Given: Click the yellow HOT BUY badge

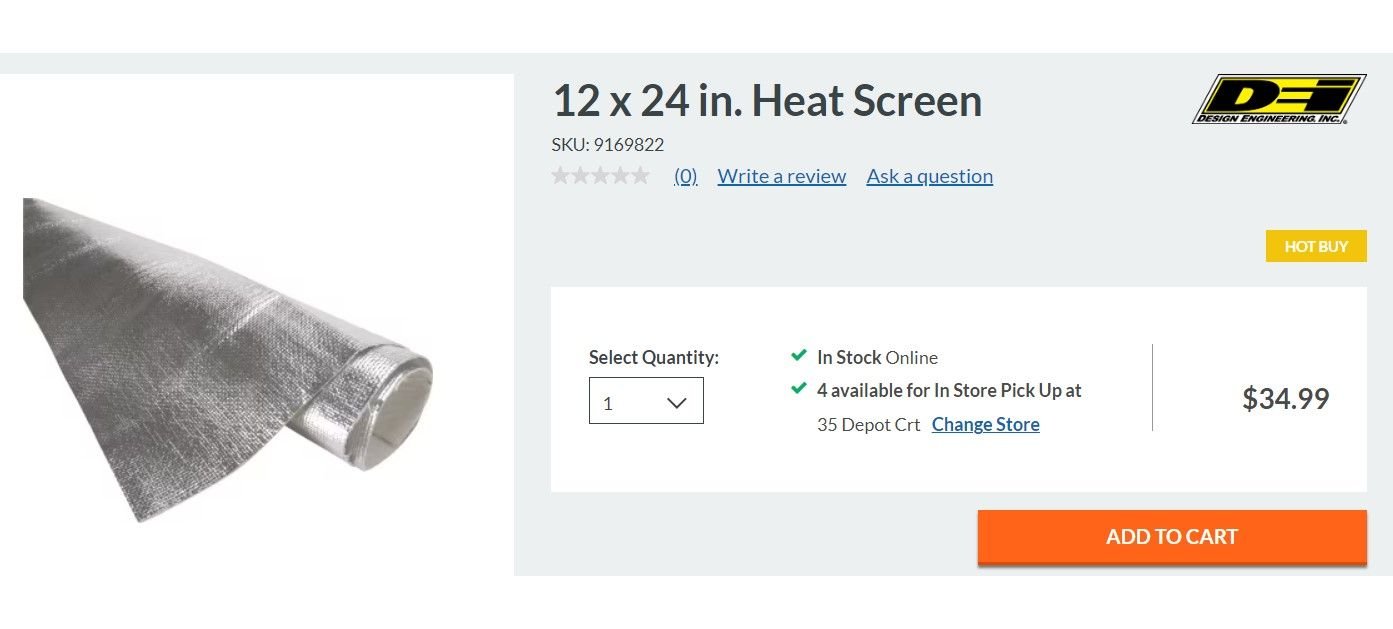Looking at the screenshot, I should tap(1315, 246).
